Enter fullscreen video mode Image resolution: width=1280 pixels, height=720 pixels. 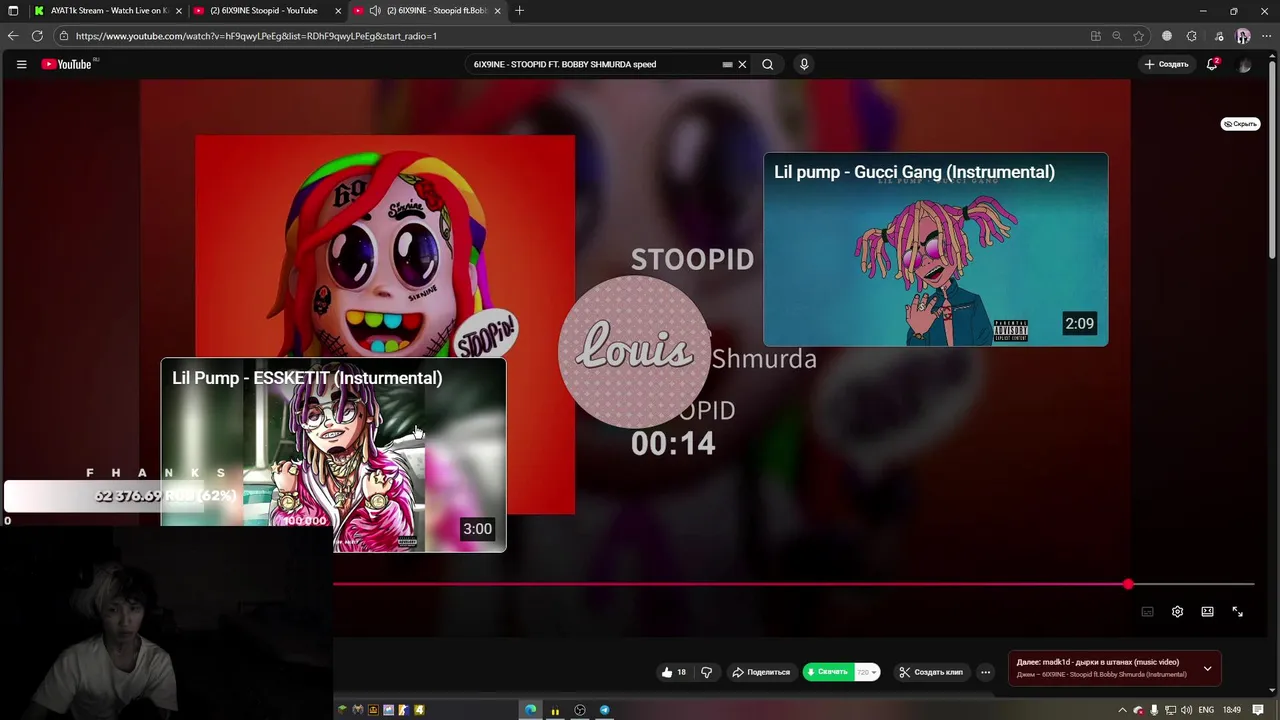pos(1237,612)
